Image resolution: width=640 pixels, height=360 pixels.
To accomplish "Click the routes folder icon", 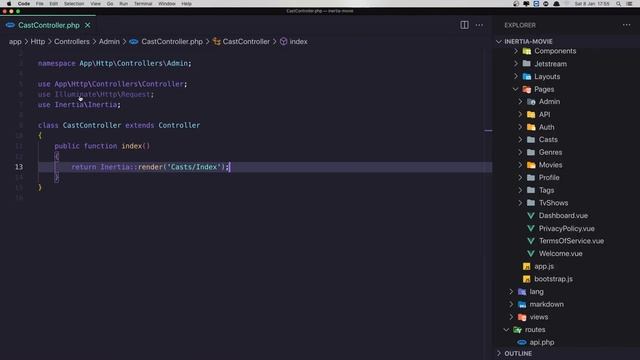I will [518, 329].
